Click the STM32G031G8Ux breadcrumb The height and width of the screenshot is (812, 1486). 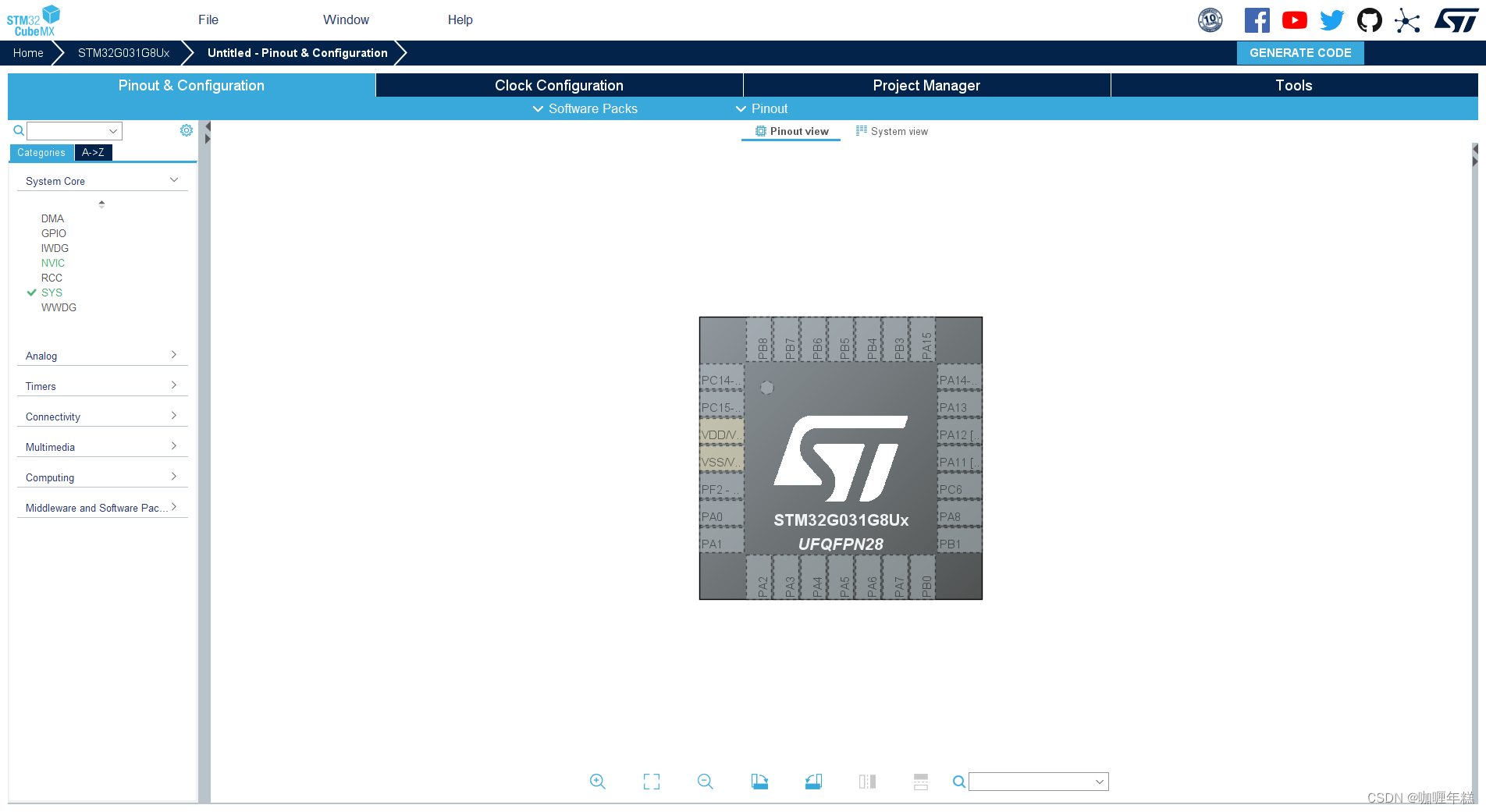point(123,53)
